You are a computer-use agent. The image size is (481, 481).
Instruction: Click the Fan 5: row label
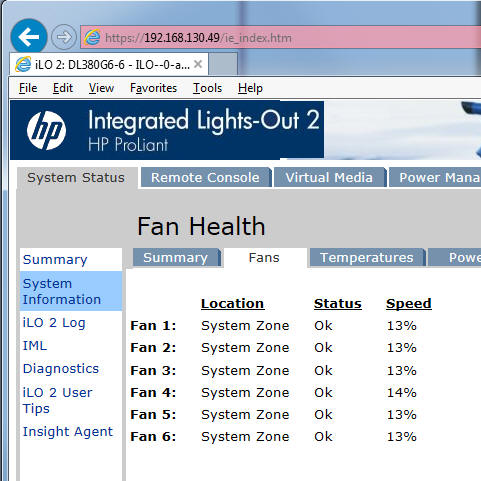[x=153, y=415]
